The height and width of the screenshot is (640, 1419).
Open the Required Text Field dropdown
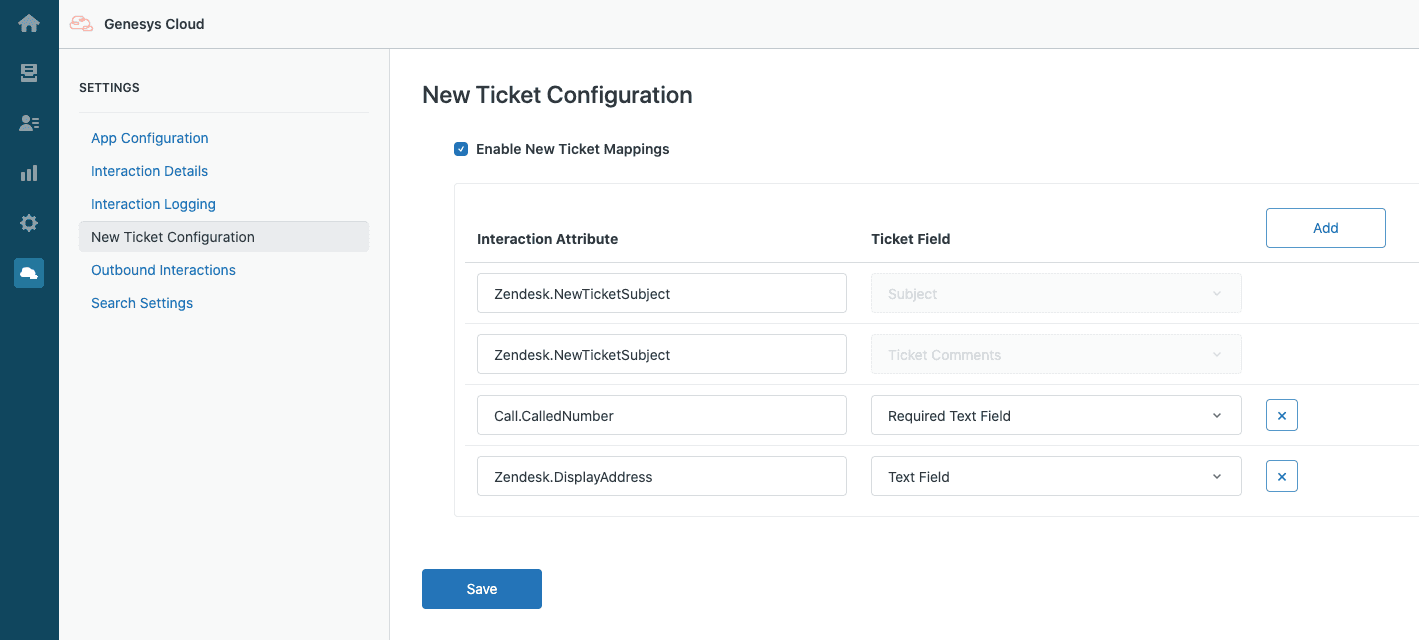pos(1056,415)
